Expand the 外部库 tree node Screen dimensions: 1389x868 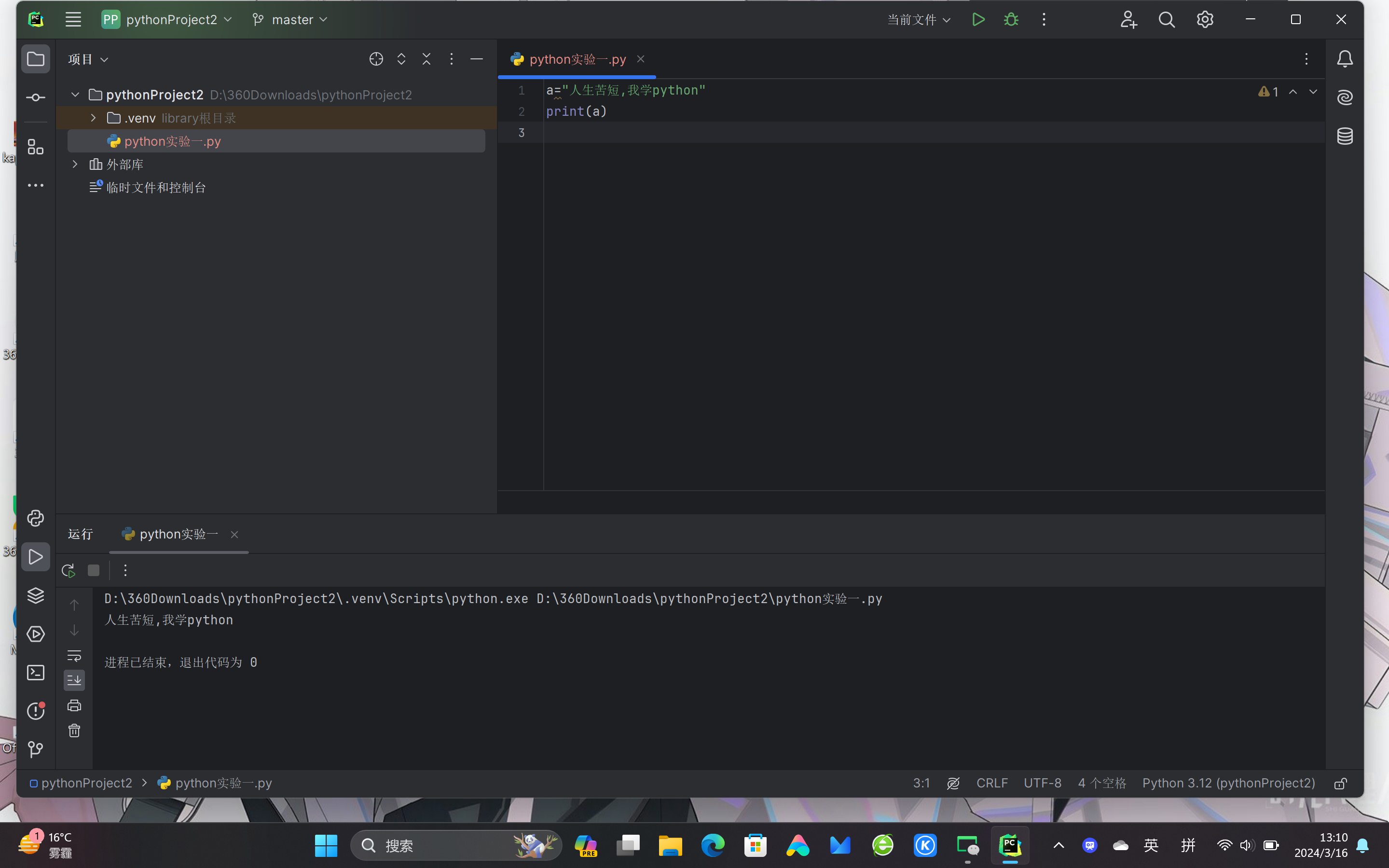pyautogui.click(x=75, y=164)
